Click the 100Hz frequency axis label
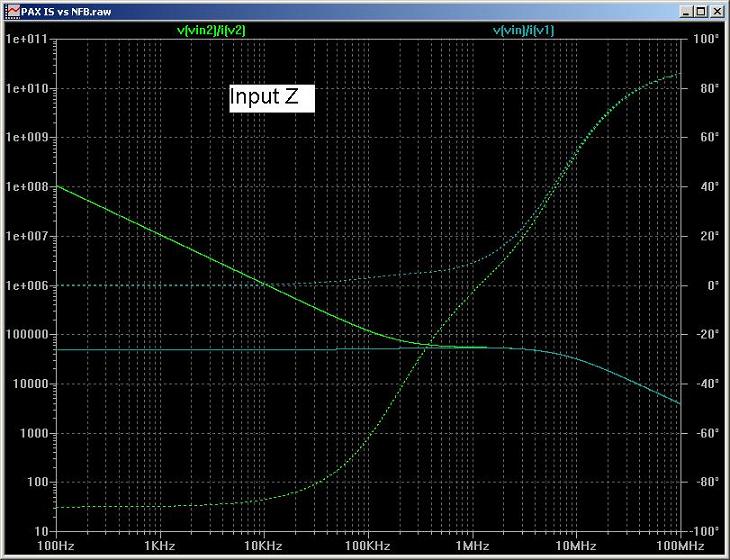Image resolution: width=730 pixels, height=560 pixels. coord(55,546)
